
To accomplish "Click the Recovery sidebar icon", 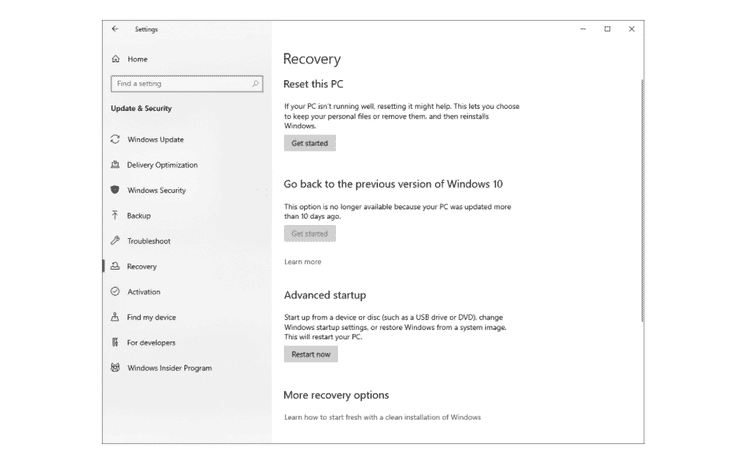I will point(115,266).
